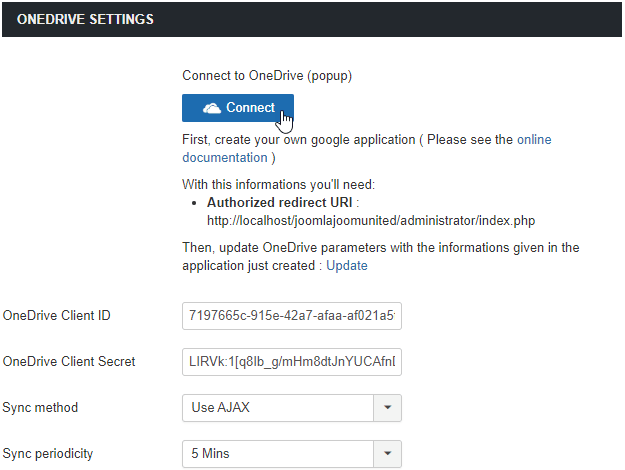The width and height of the screenshot is (625, 470).
Task: Click the Connect to OneDrive (popup) text
Action: 267,75
